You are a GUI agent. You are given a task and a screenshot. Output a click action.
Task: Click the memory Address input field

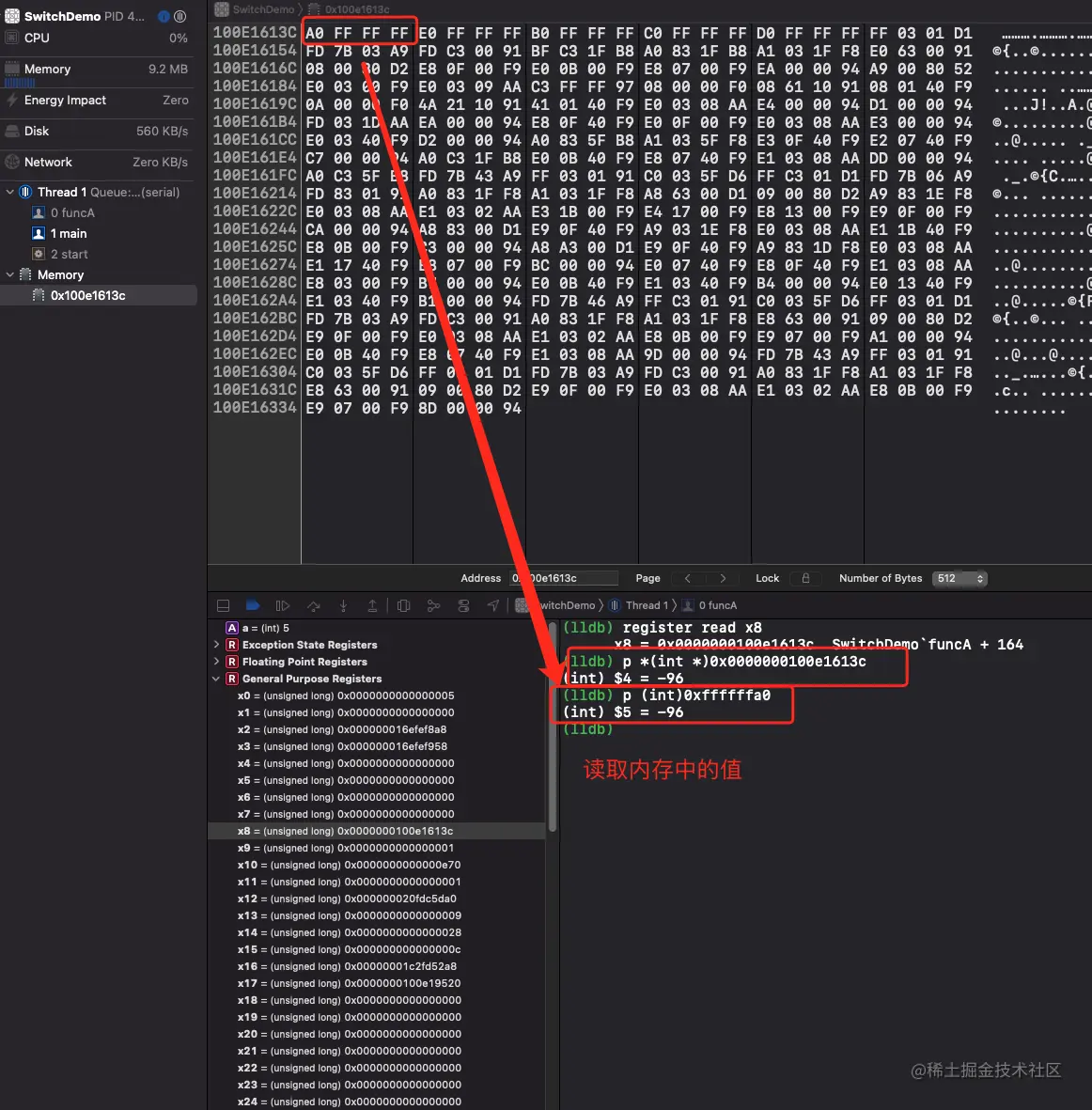tap(563, 578)
